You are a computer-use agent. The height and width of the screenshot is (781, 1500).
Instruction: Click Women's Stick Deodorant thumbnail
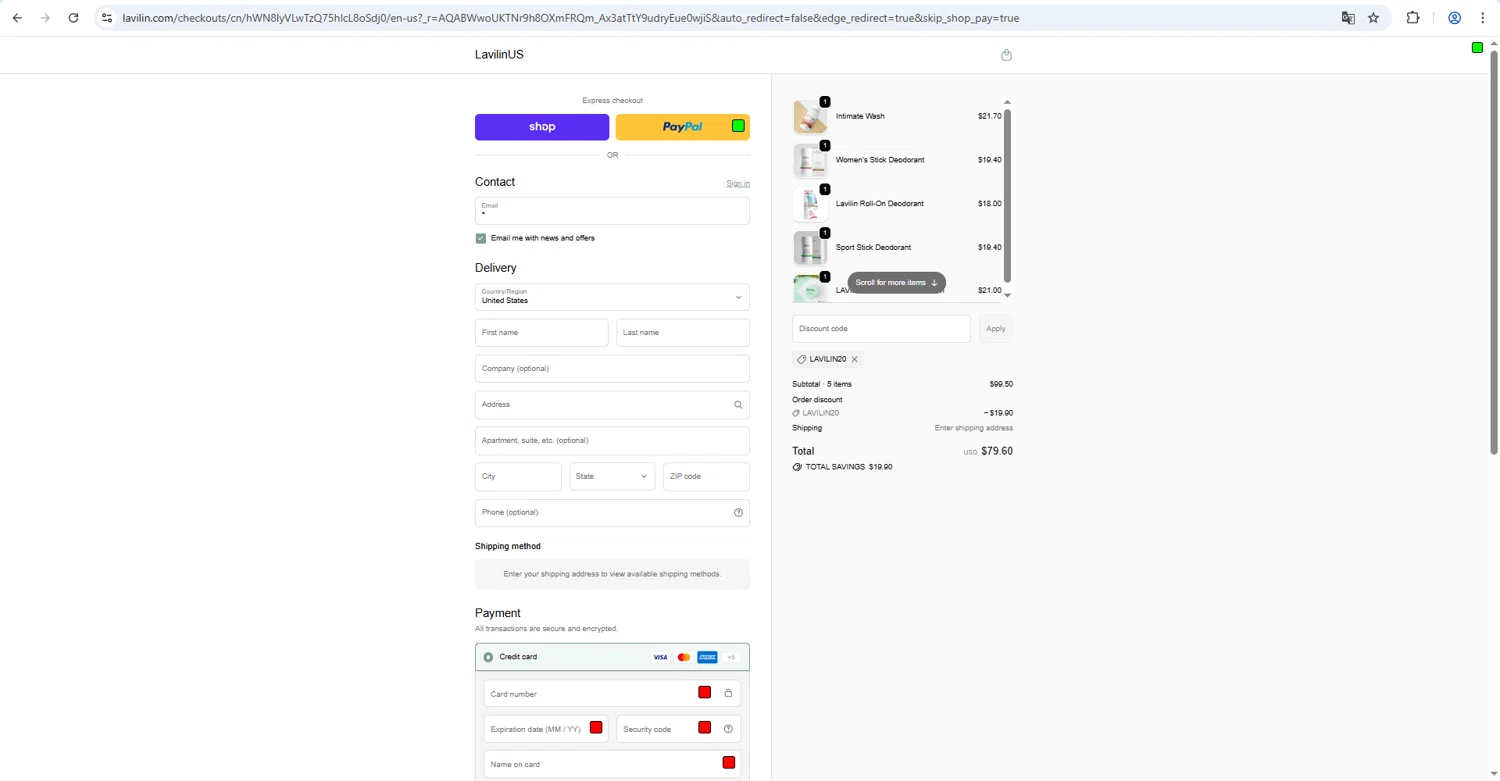click(810, 161)
